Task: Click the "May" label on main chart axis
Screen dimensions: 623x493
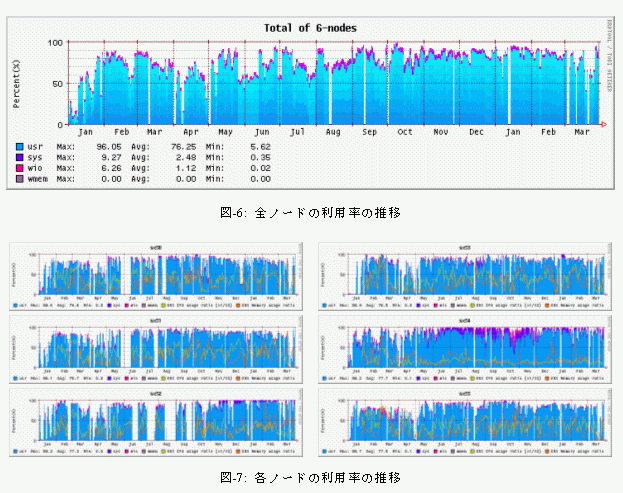Action: (226, 132)
